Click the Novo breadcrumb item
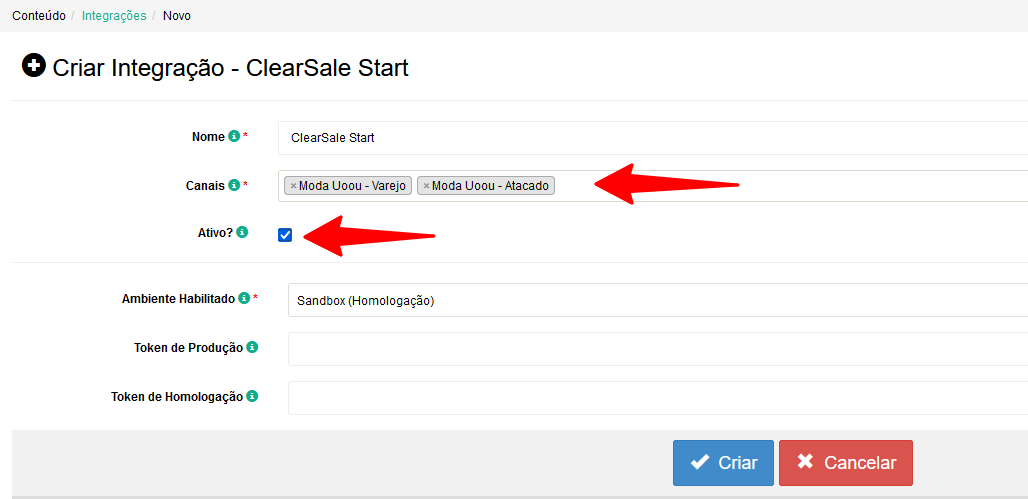The image size is (1028, 499). click(177, 16)
